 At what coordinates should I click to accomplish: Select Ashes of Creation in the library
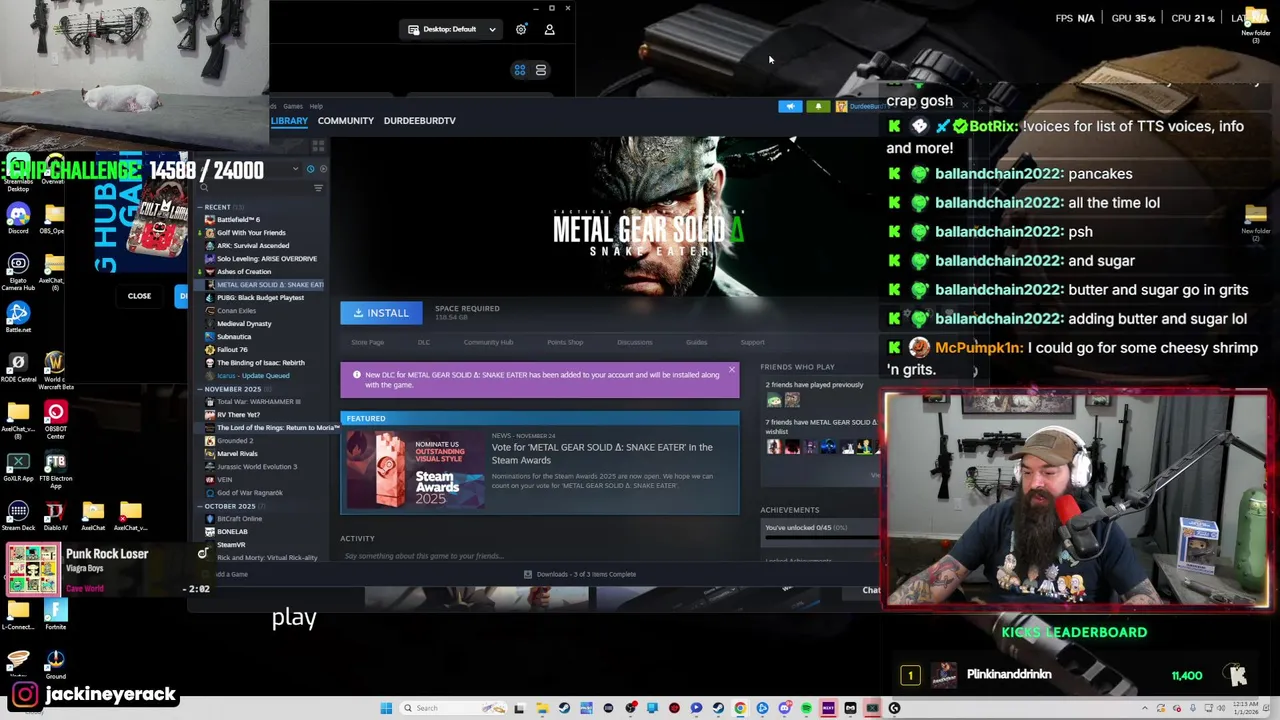point(244,272)
